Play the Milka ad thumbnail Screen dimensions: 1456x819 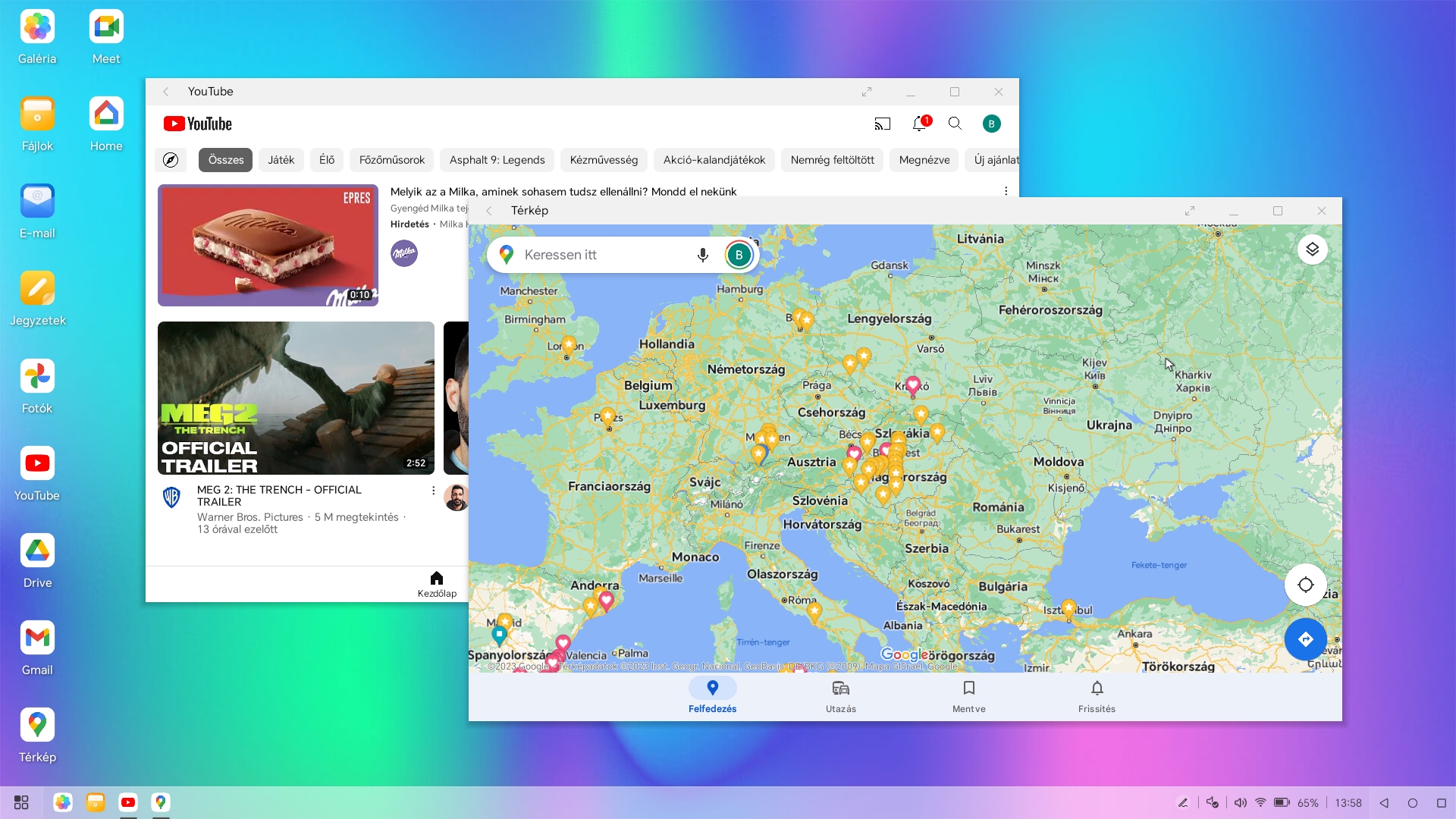click(268, 245)
